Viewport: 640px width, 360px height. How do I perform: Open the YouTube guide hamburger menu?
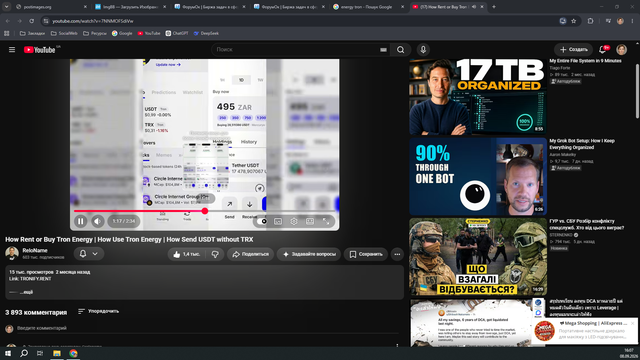pos(12,49)
